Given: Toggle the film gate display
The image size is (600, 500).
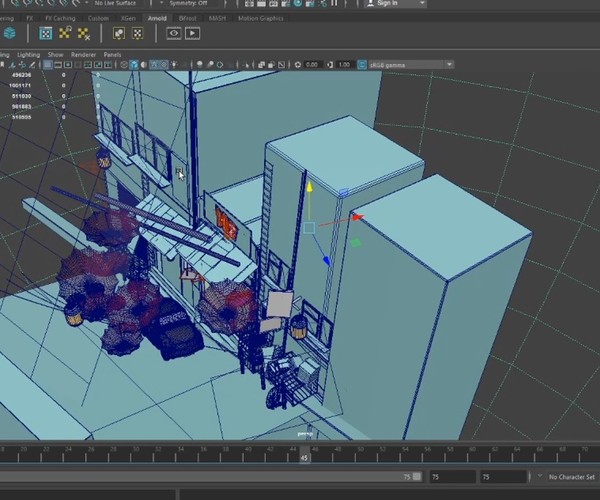Looking at the screenshot, I should click(58, 65).
